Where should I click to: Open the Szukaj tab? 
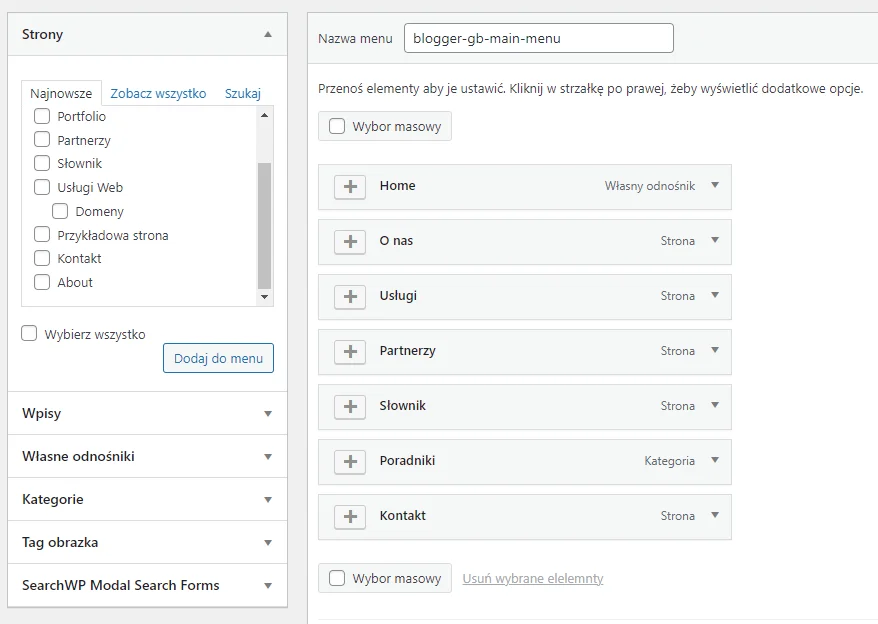point(242,93)
